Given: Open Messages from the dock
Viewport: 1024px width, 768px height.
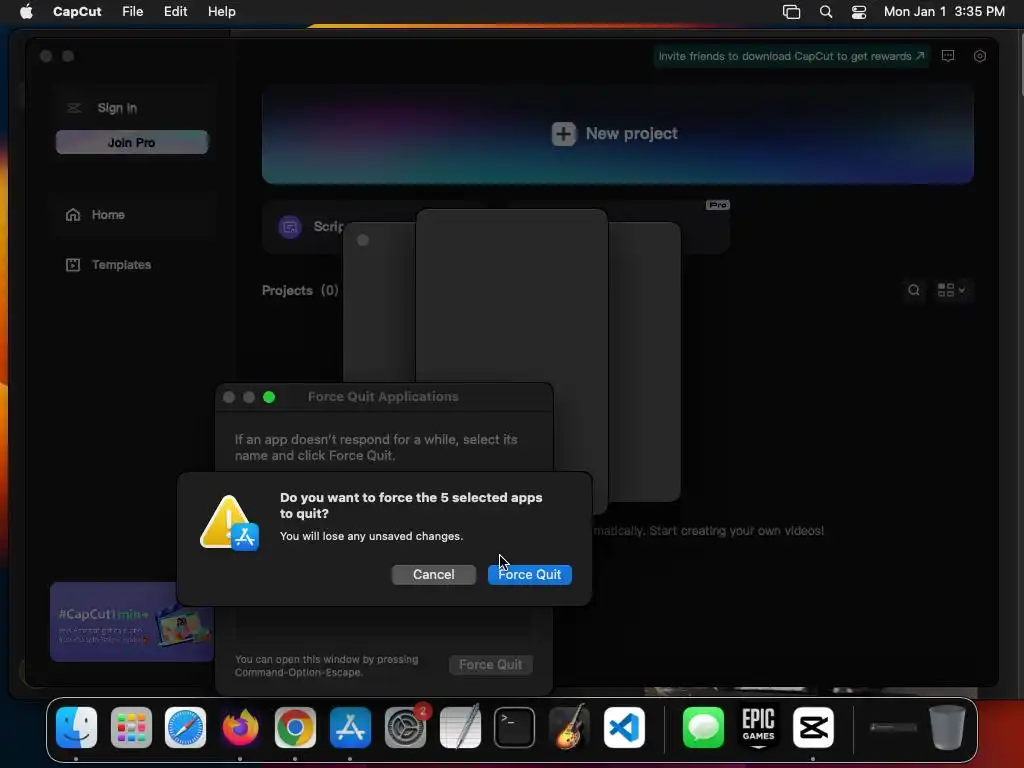Looking at the screenshot, I should pyautogui.click(x=703, y=728).
